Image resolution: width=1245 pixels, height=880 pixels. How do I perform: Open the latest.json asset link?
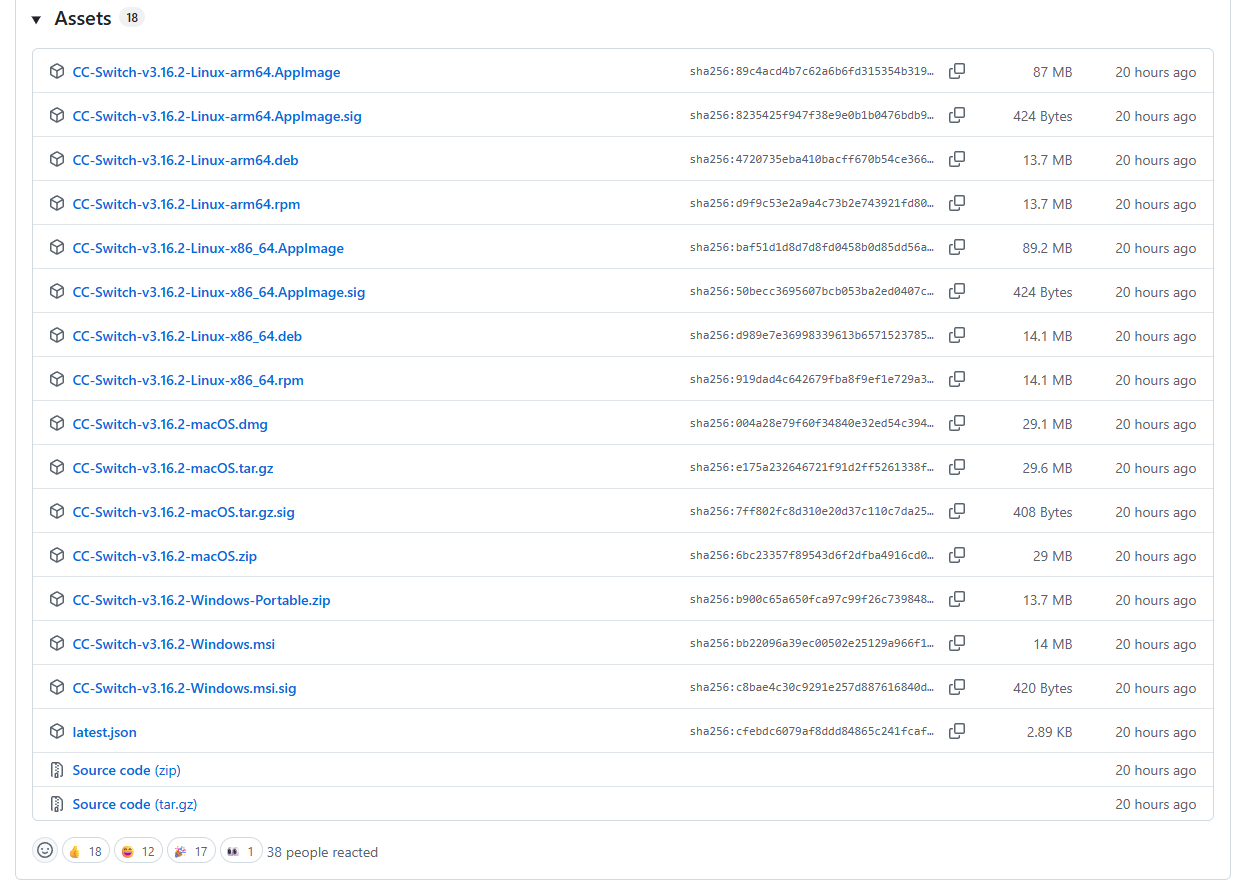coord(104,732)
